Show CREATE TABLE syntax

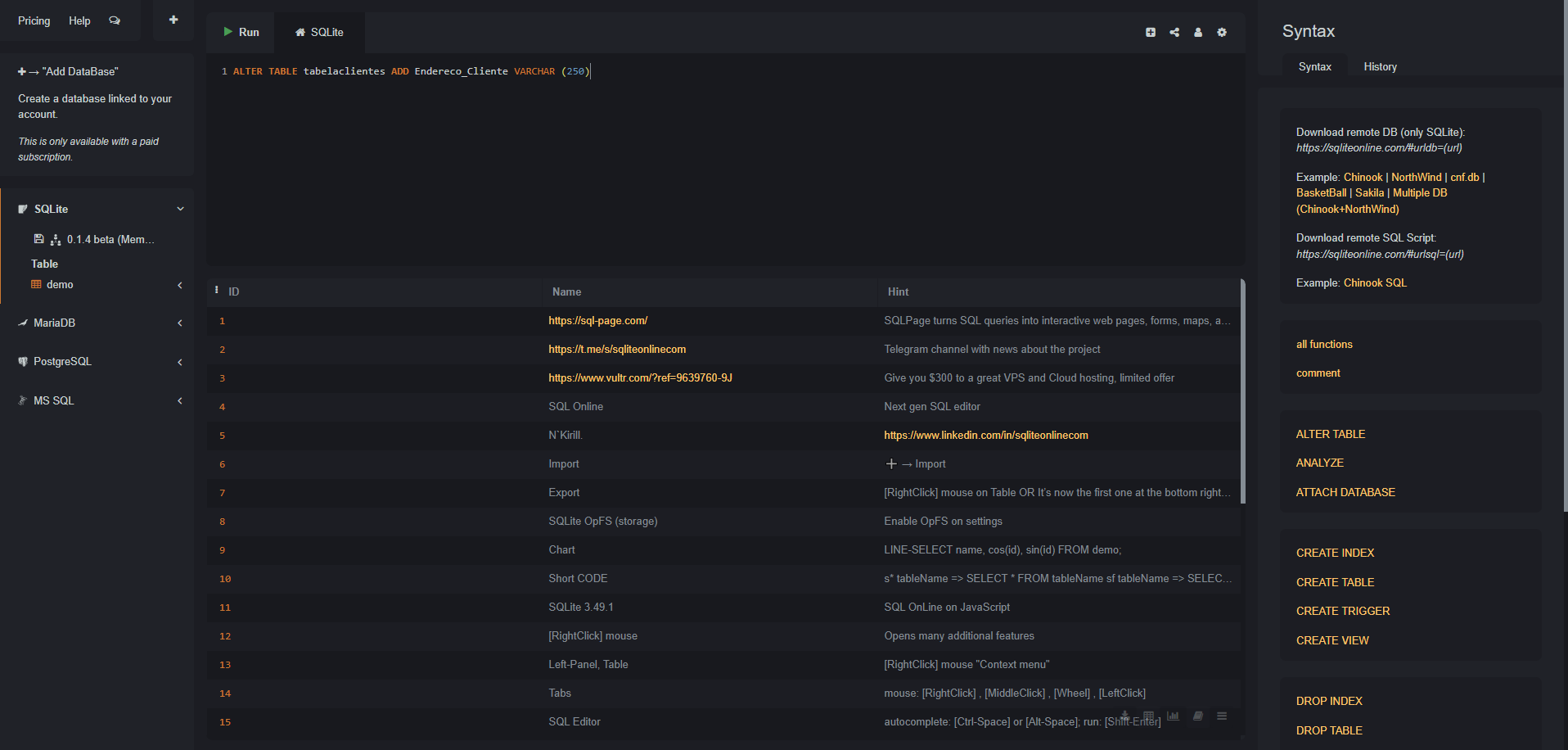[x=1335, y=582]
